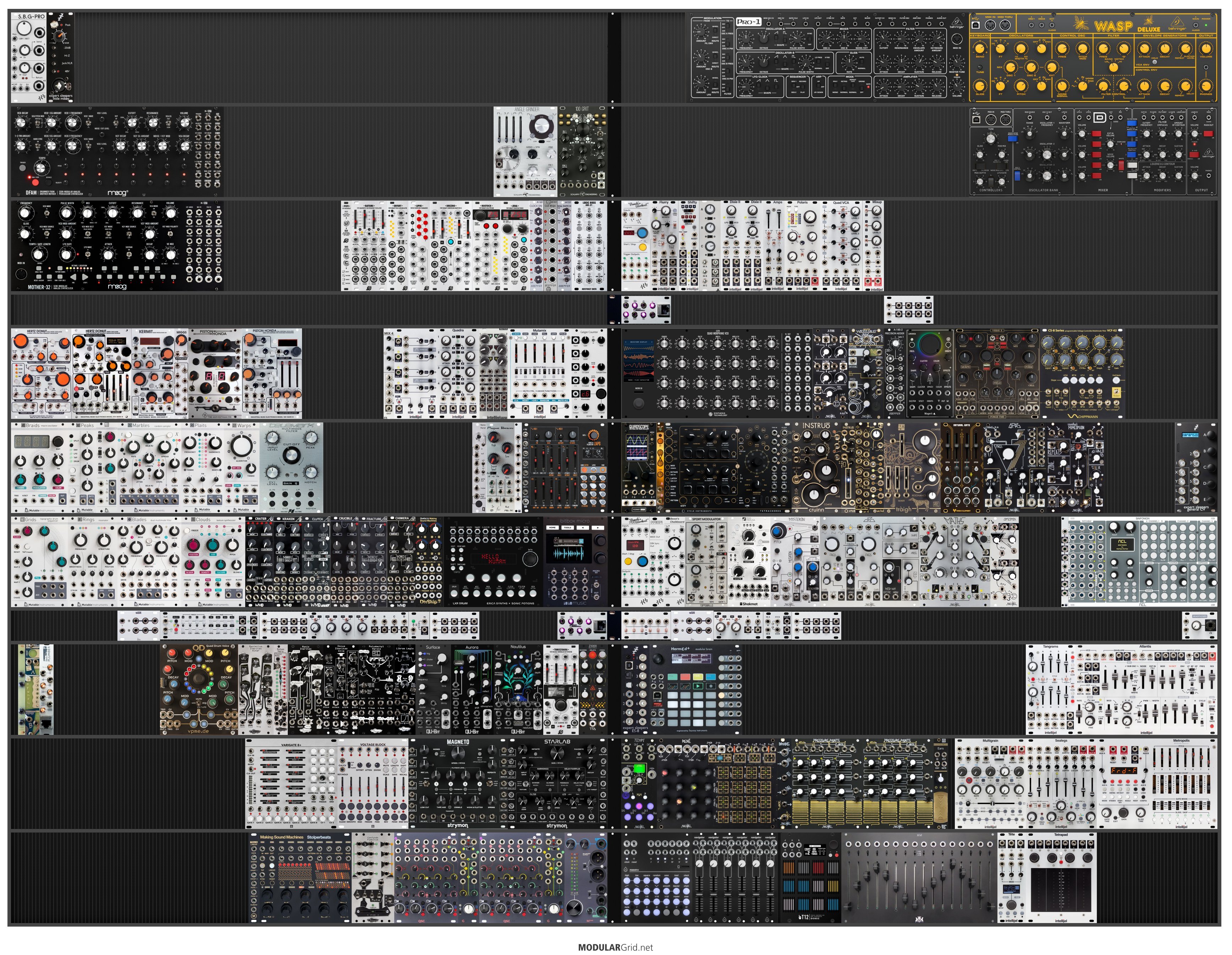Select the Rings resonator module
Viewport: 1232px width, 955px height.
92,562
